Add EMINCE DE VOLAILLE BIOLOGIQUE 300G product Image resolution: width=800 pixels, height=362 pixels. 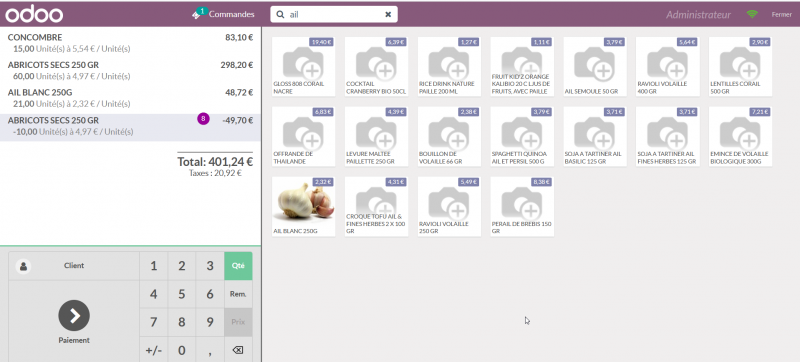coord(740,136)
